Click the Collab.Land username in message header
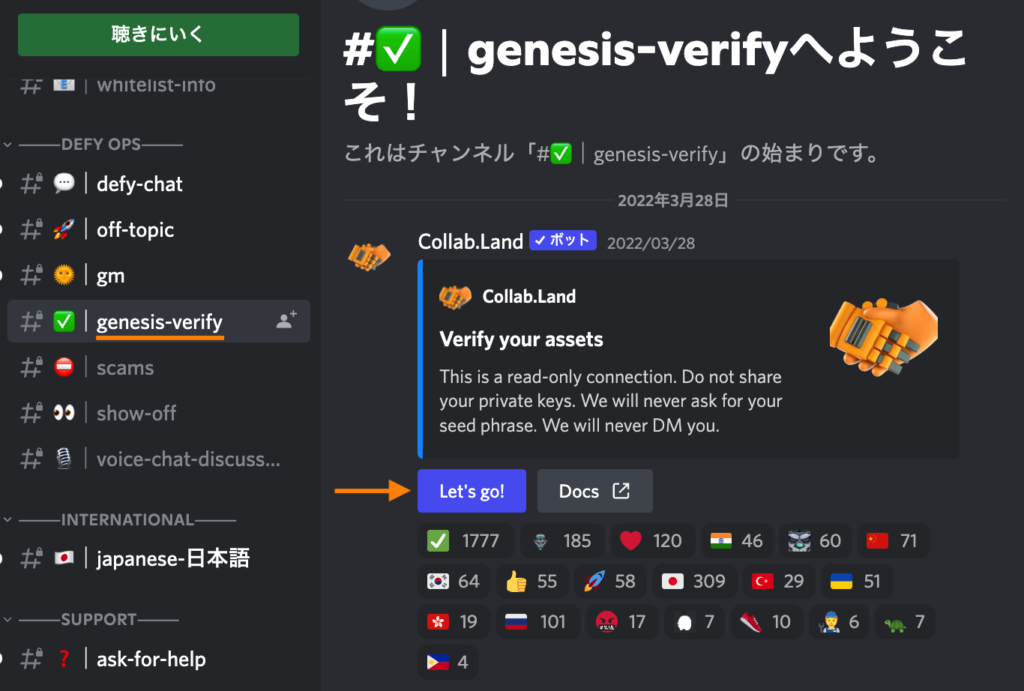Screen dimensions: 1024x691 (470, 242)
